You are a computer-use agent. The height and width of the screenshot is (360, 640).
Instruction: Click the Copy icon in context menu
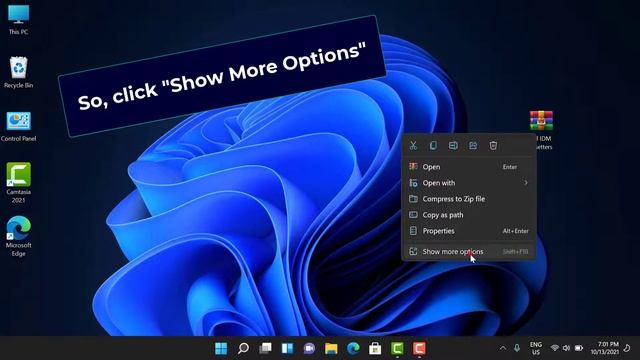tap(433, 145)
